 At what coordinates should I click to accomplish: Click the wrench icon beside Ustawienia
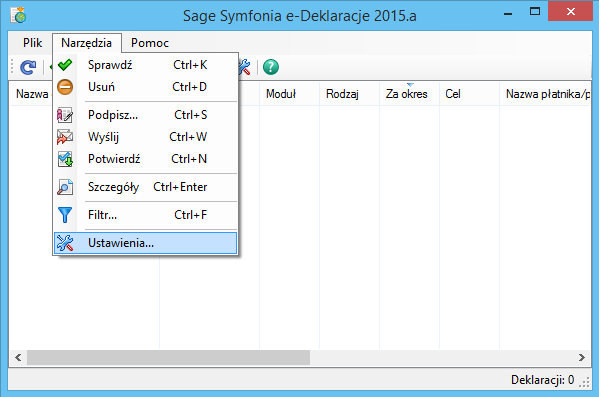tap(65, 243)
